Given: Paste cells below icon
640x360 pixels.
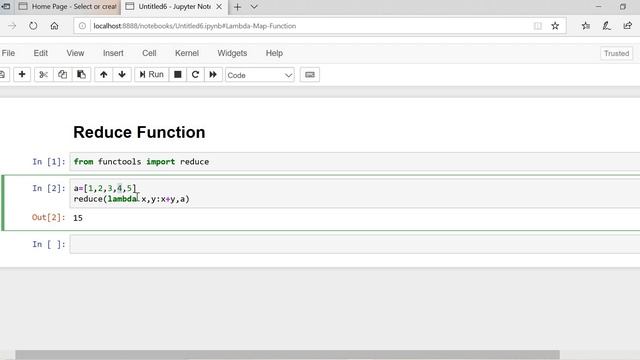Looking at the screenshot, I should (81, 75).
